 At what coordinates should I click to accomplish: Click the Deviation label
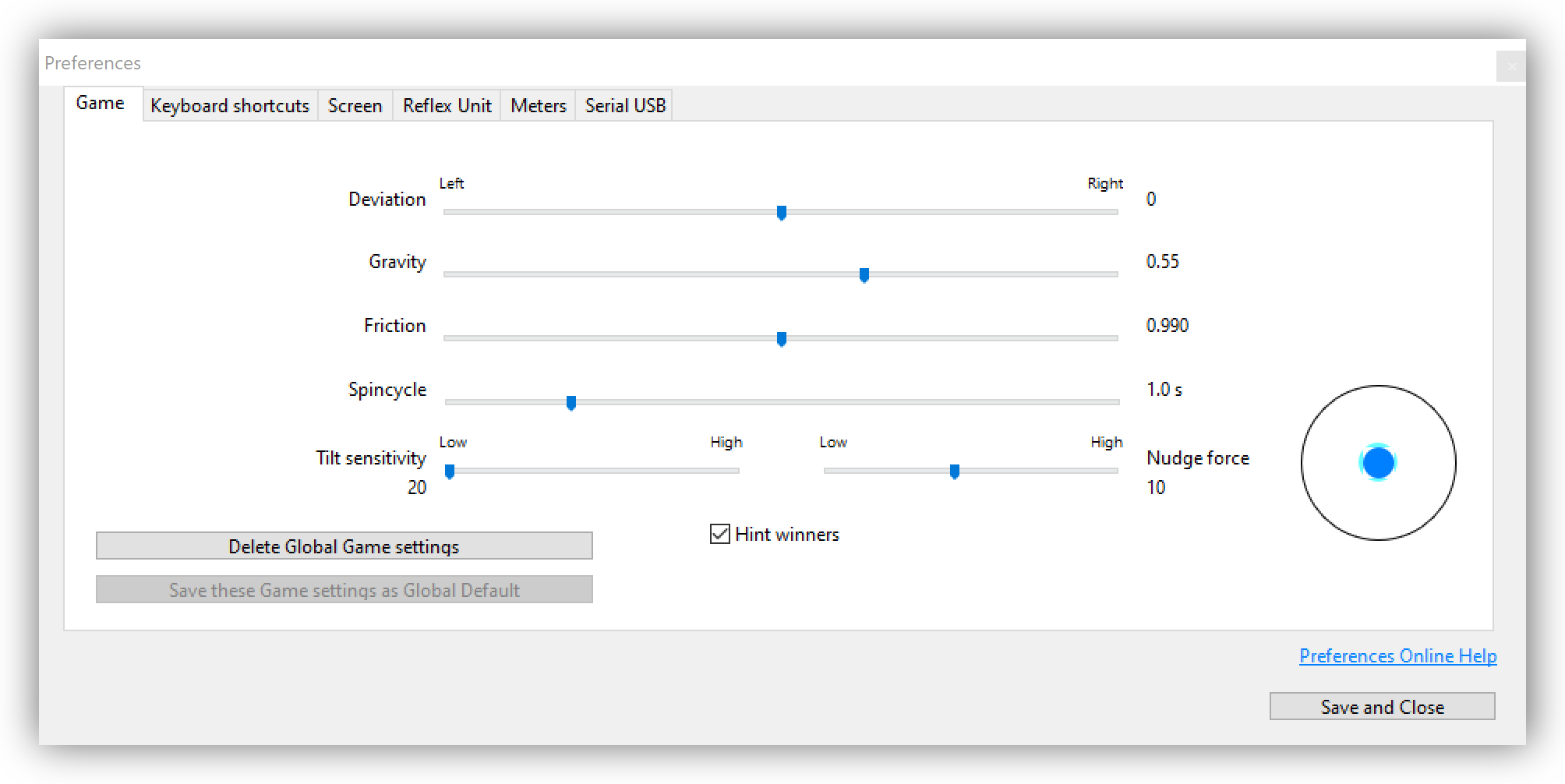[387, 200]
